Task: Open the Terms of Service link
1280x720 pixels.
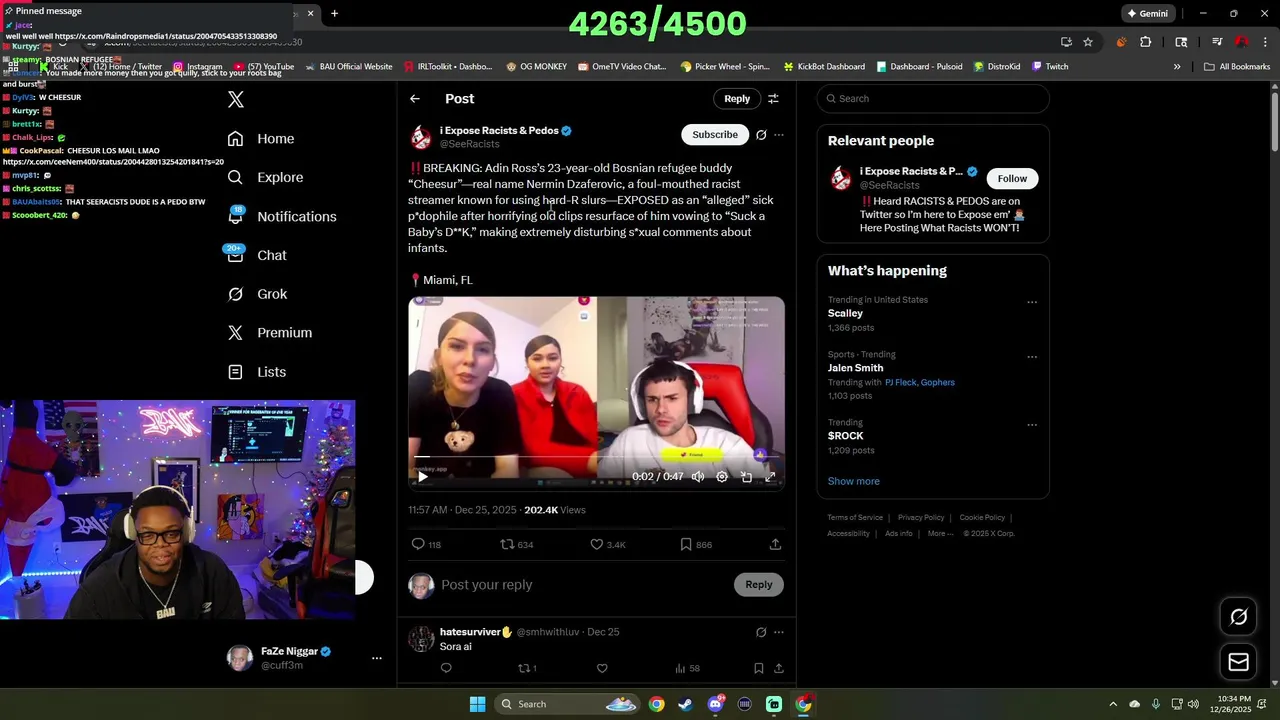Action: pos(855,518)
